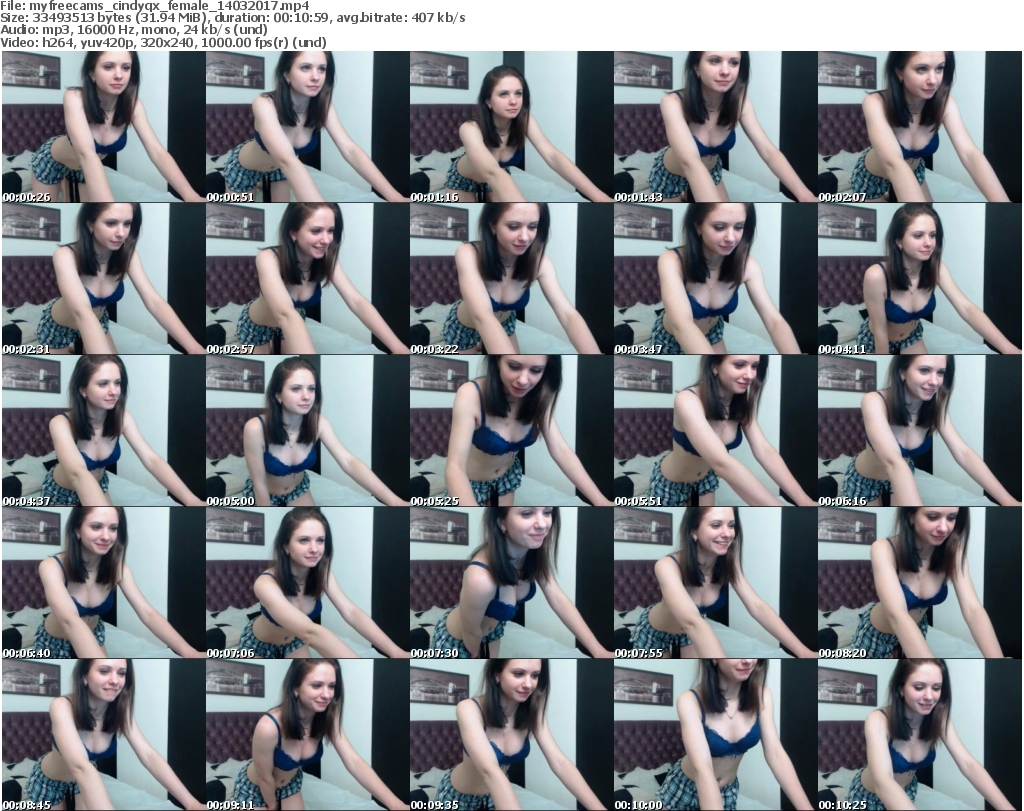The image size is (1024, 811).
Task: Select the thumbnail timestamped 00:00:26
Action: click(103, 127)
